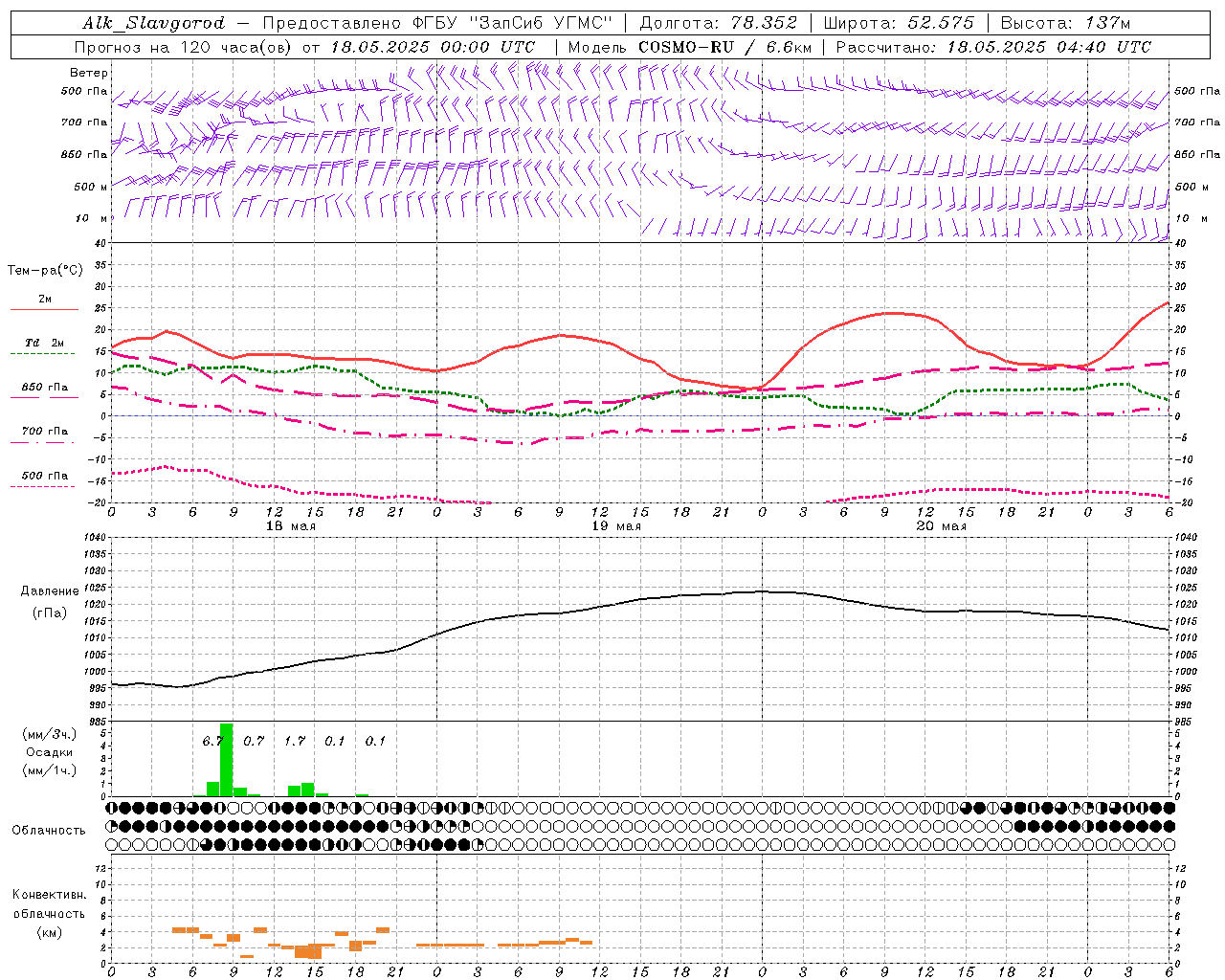Click the calculation time 04:40 UTC
The height and width of the screenshot is (980, 1225).
tap(1103, 47)
